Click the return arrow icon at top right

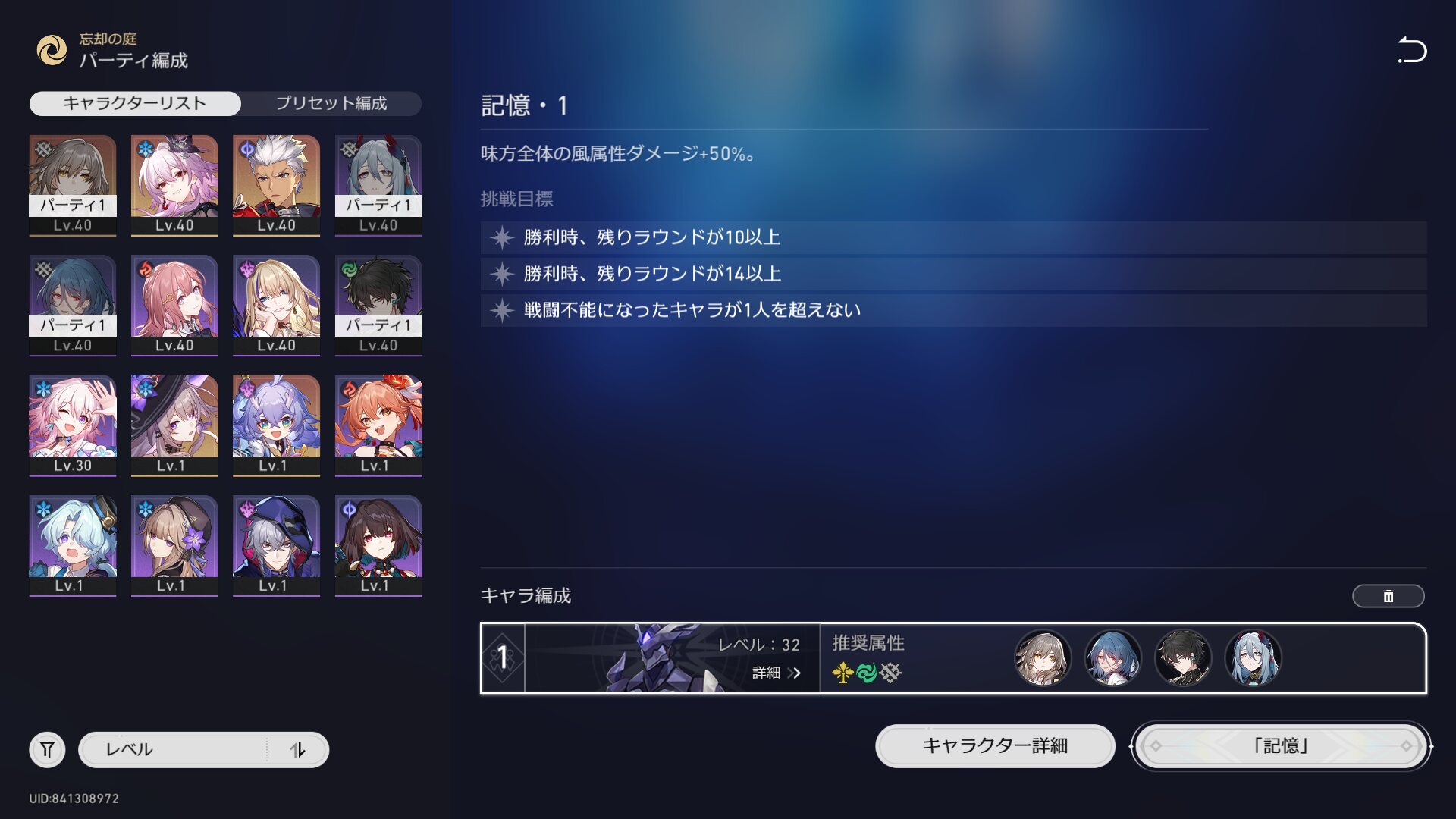tap(1412, 50)
